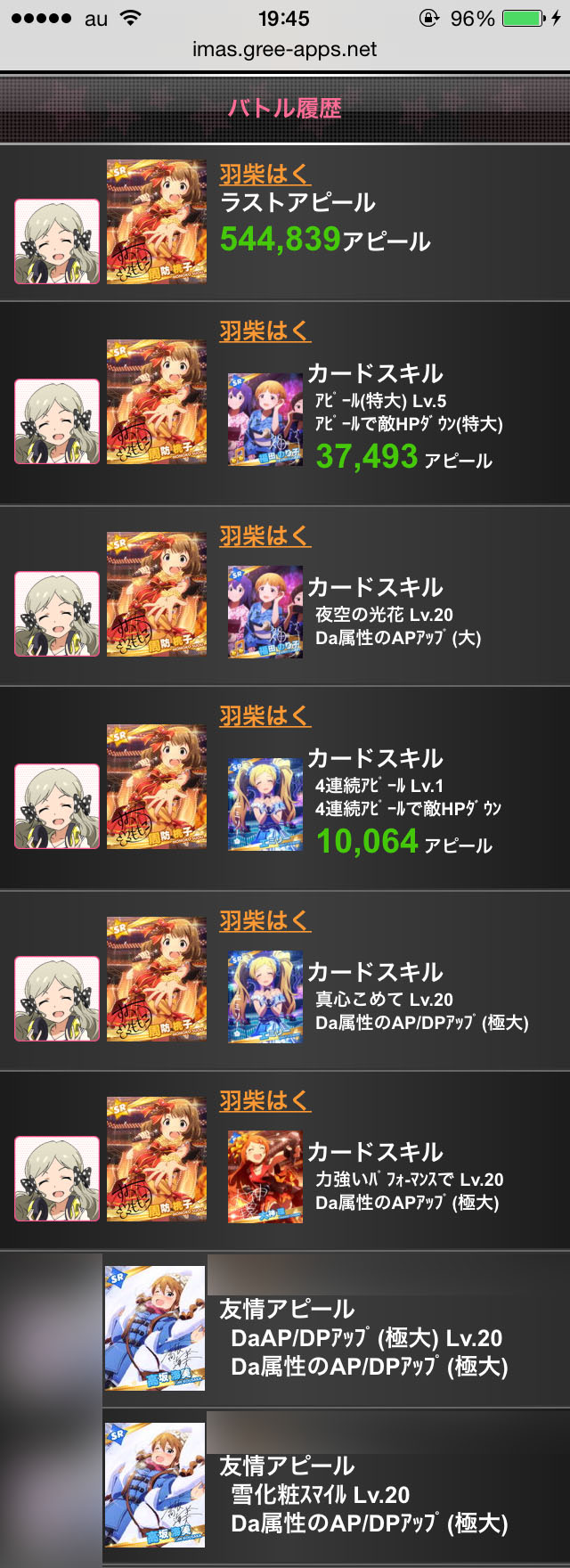Tap player avatar icon in ラストアピール row
The height and width of the screenshot is (1568, 570).
pos(57,241)
